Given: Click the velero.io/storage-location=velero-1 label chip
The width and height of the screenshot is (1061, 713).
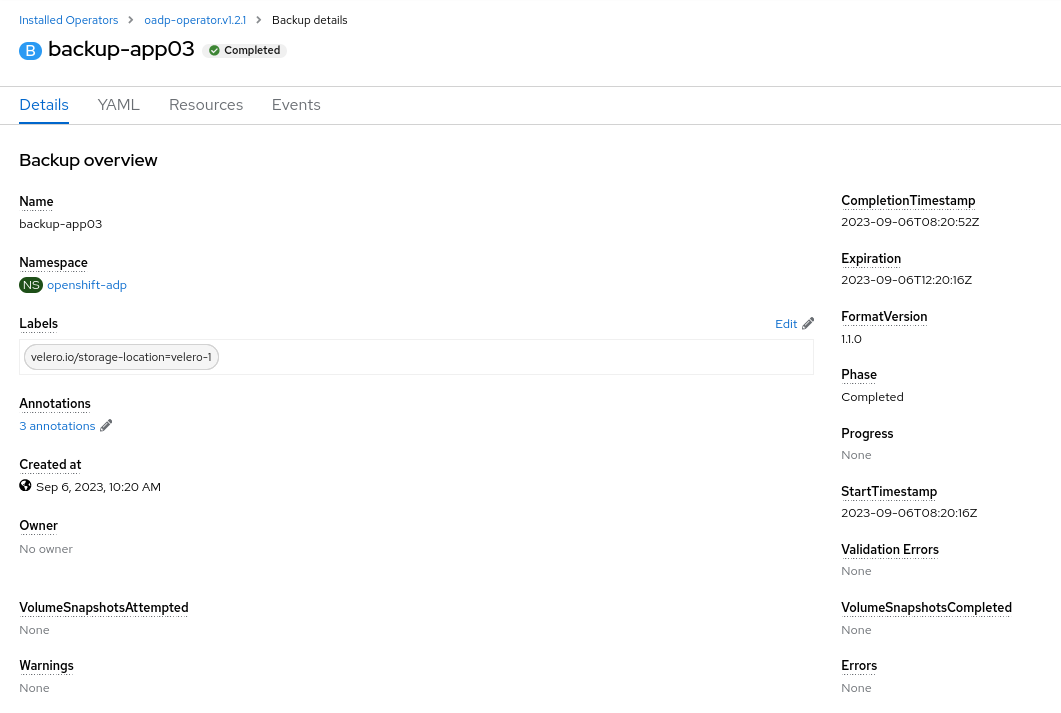Looking at the screenshot, I should tap(121, 357).
